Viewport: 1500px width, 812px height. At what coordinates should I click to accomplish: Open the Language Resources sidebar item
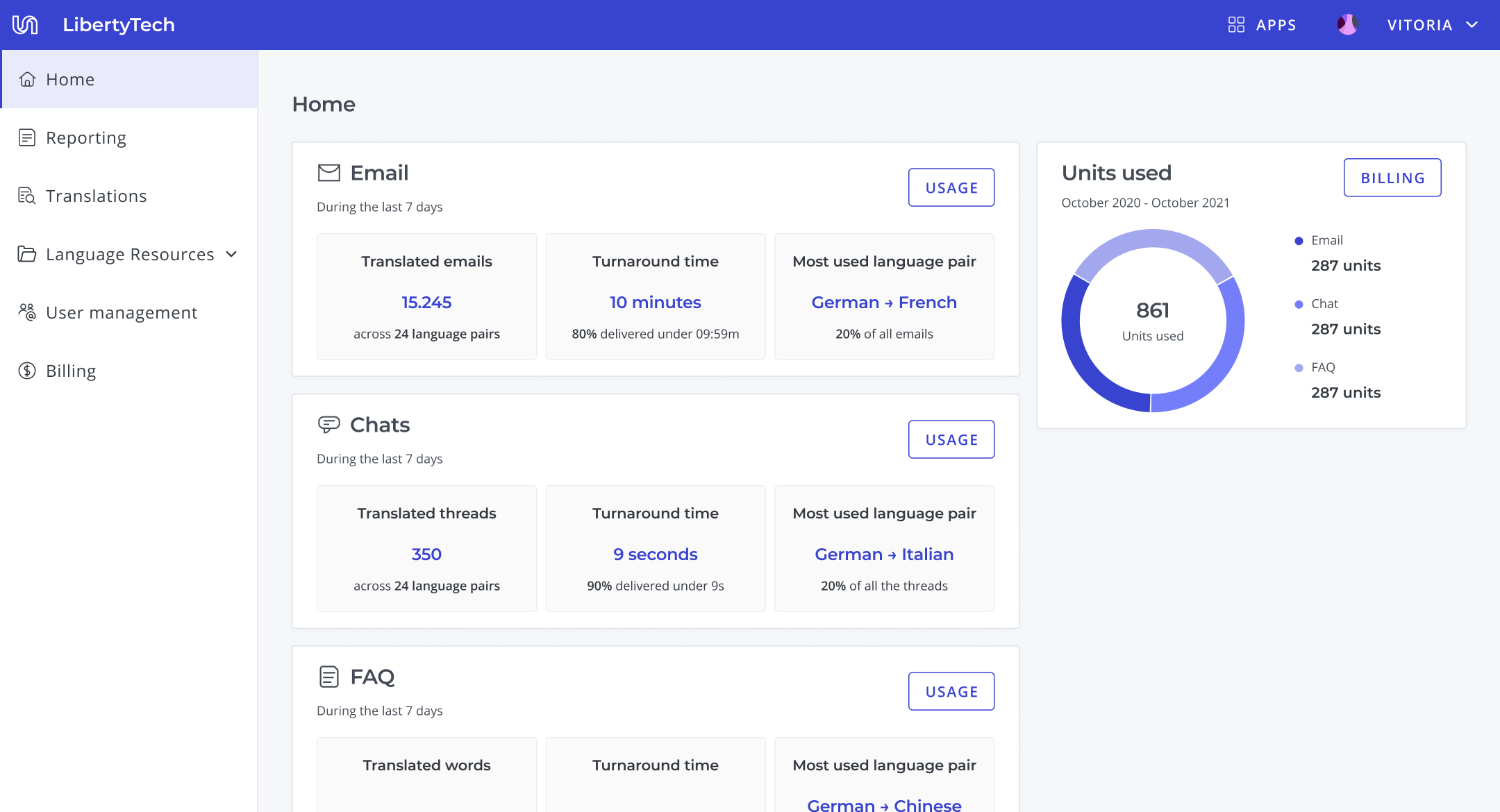pos(129,254)
